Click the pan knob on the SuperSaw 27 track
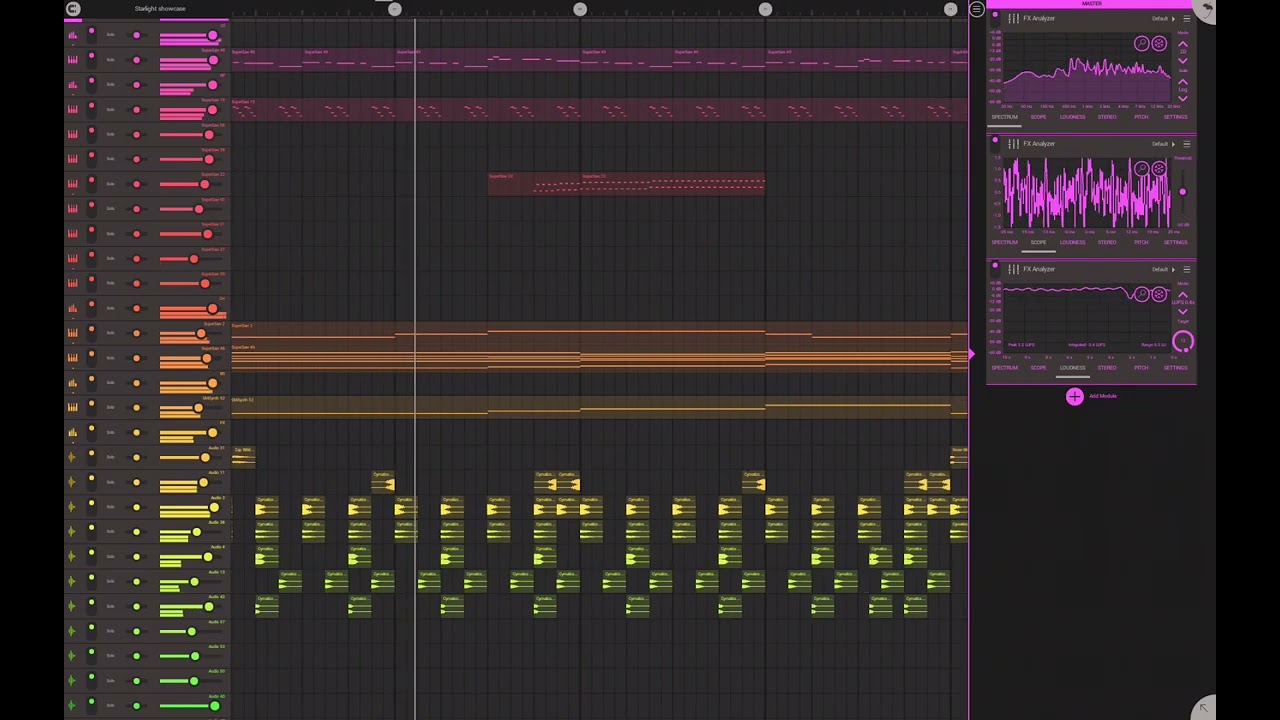The image size is (1280, 720). point(136,258)
